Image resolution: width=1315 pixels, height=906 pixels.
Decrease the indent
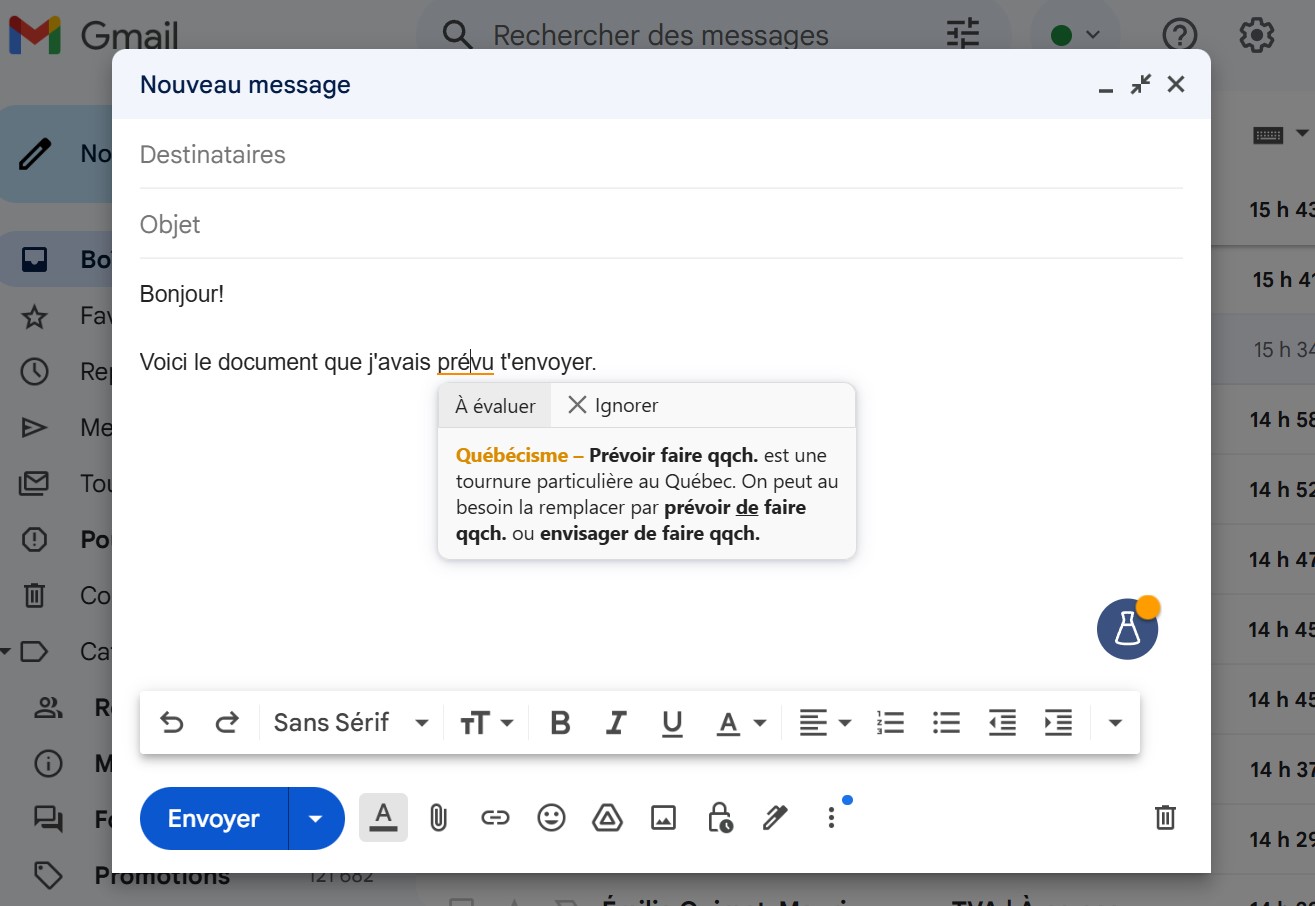[x=1002, y=723]
